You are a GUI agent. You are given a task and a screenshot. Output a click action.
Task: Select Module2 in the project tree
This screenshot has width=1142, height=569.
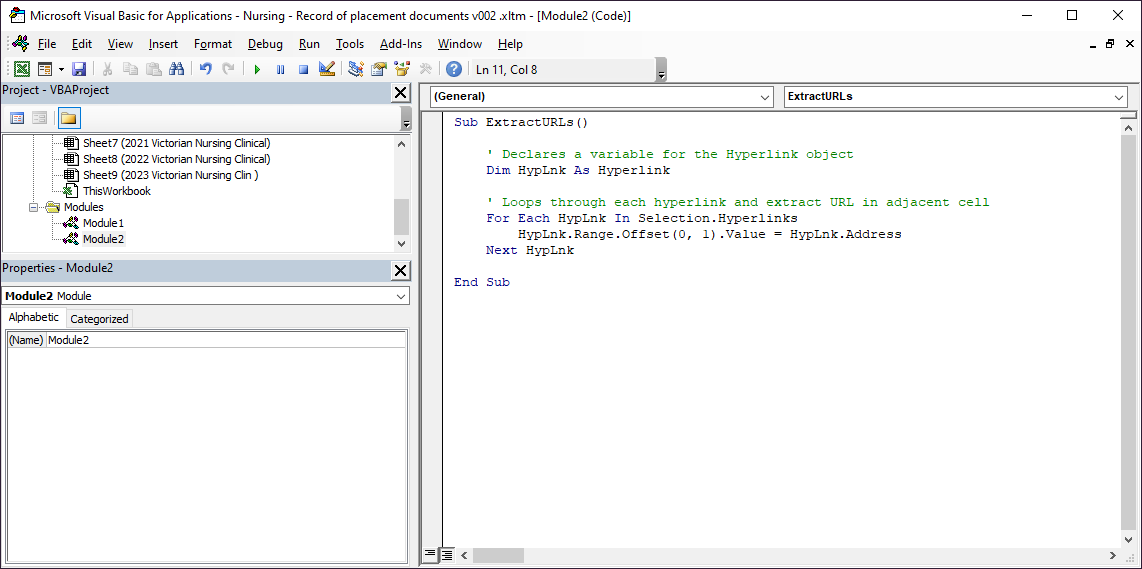tap(103, 239)
